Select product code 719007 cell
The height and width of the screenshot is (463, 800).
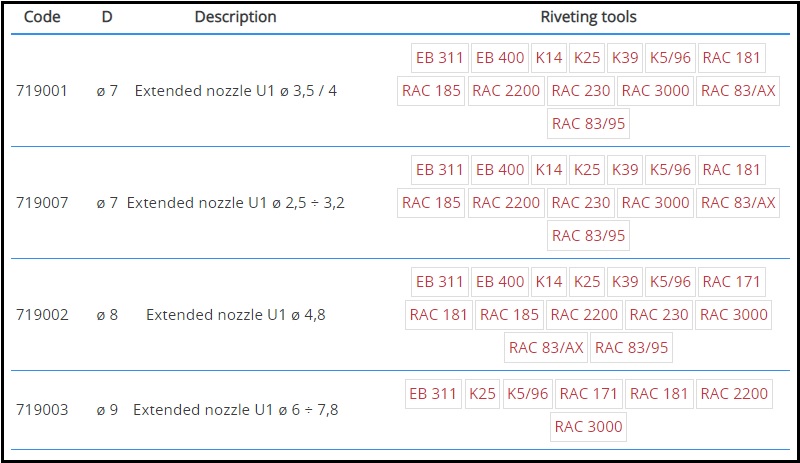42,203
